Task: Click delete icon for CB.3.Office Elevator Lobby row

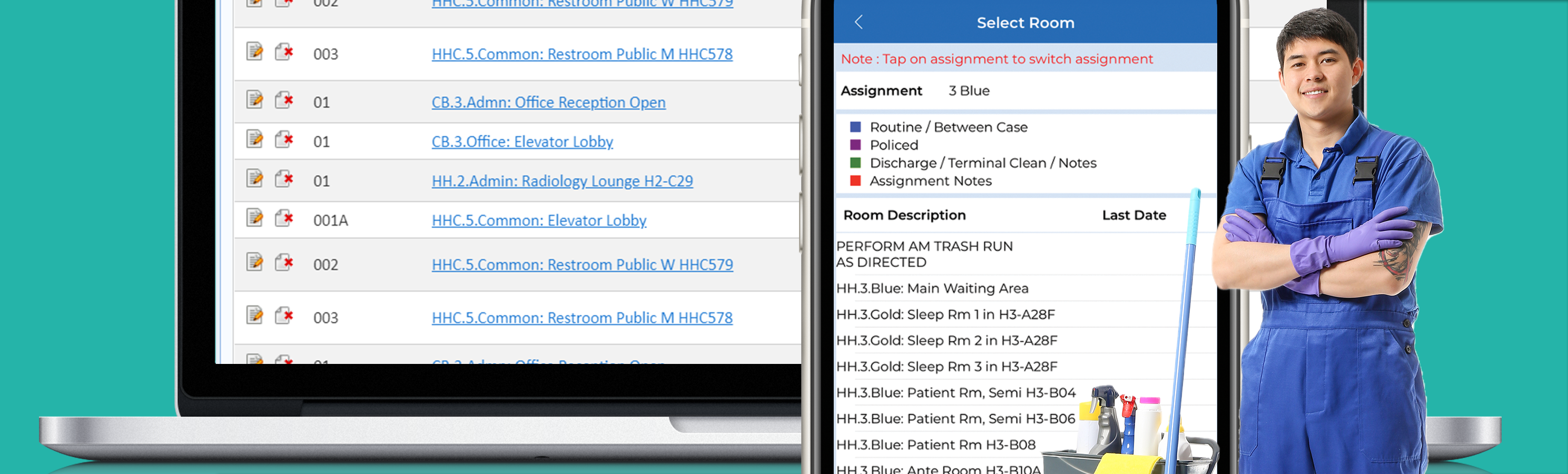Action: click(284, 140)
